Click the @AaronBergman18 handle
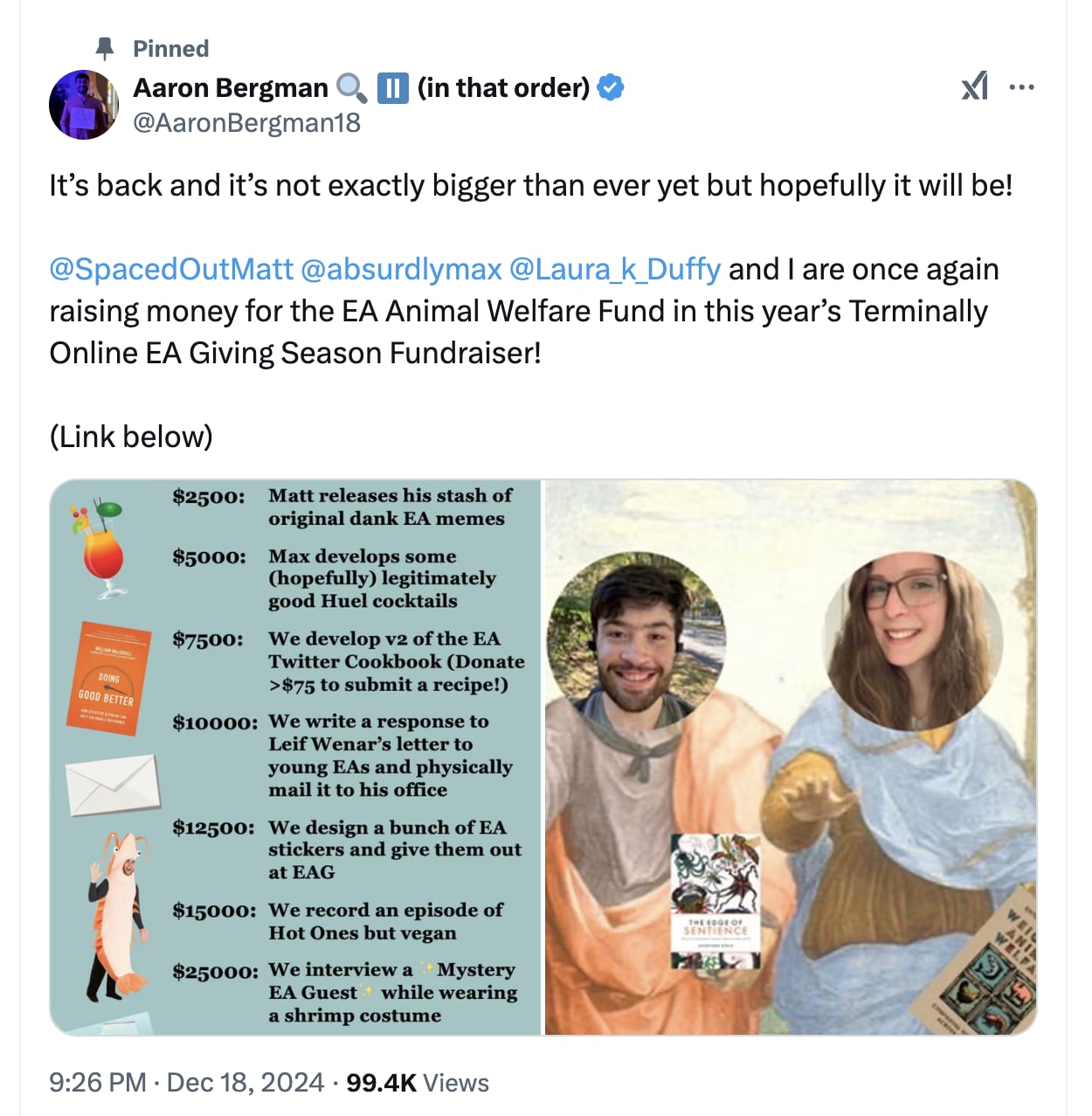 pos(246,122)
